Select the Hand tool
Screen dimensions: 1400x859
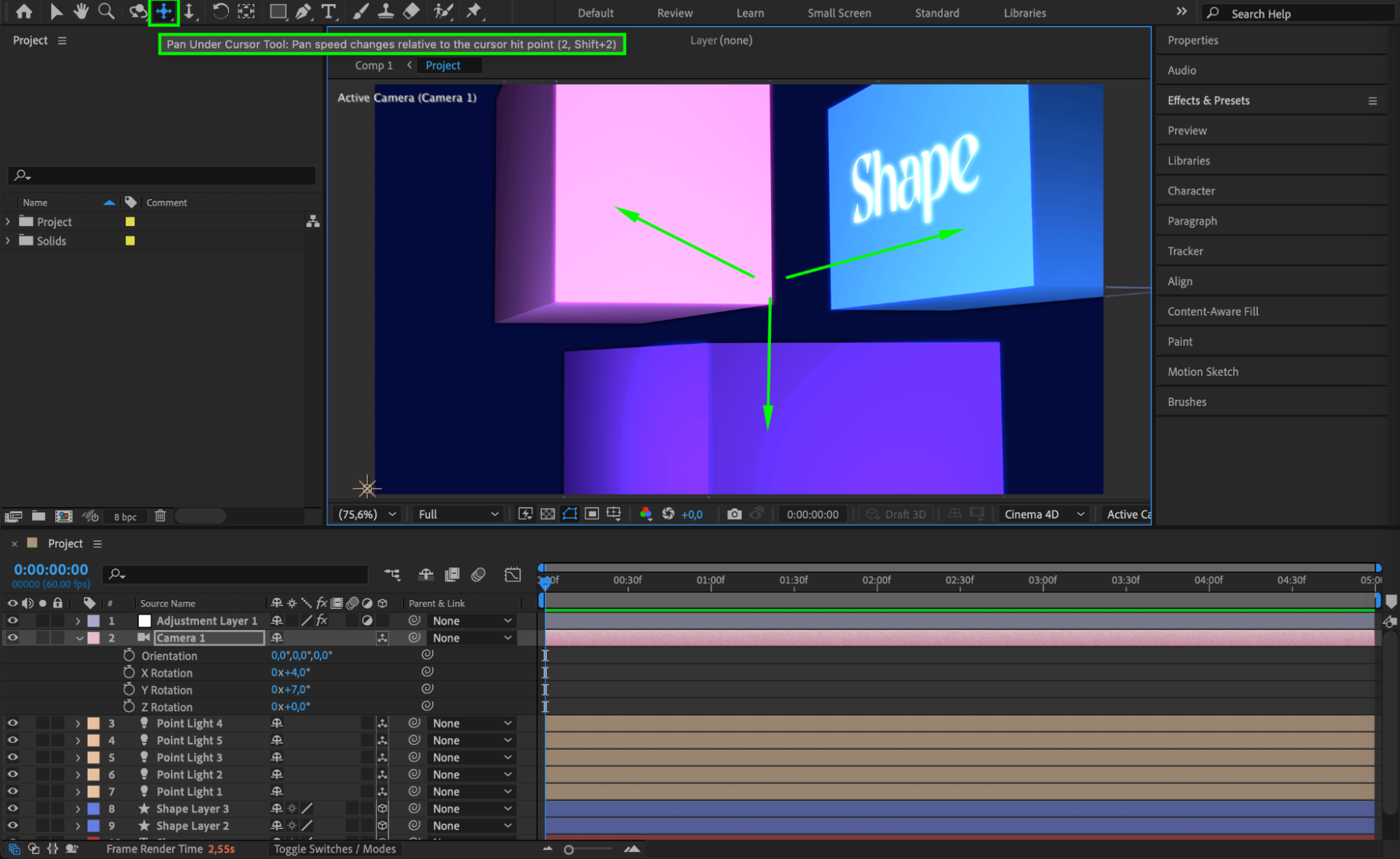tap(81, 11)
